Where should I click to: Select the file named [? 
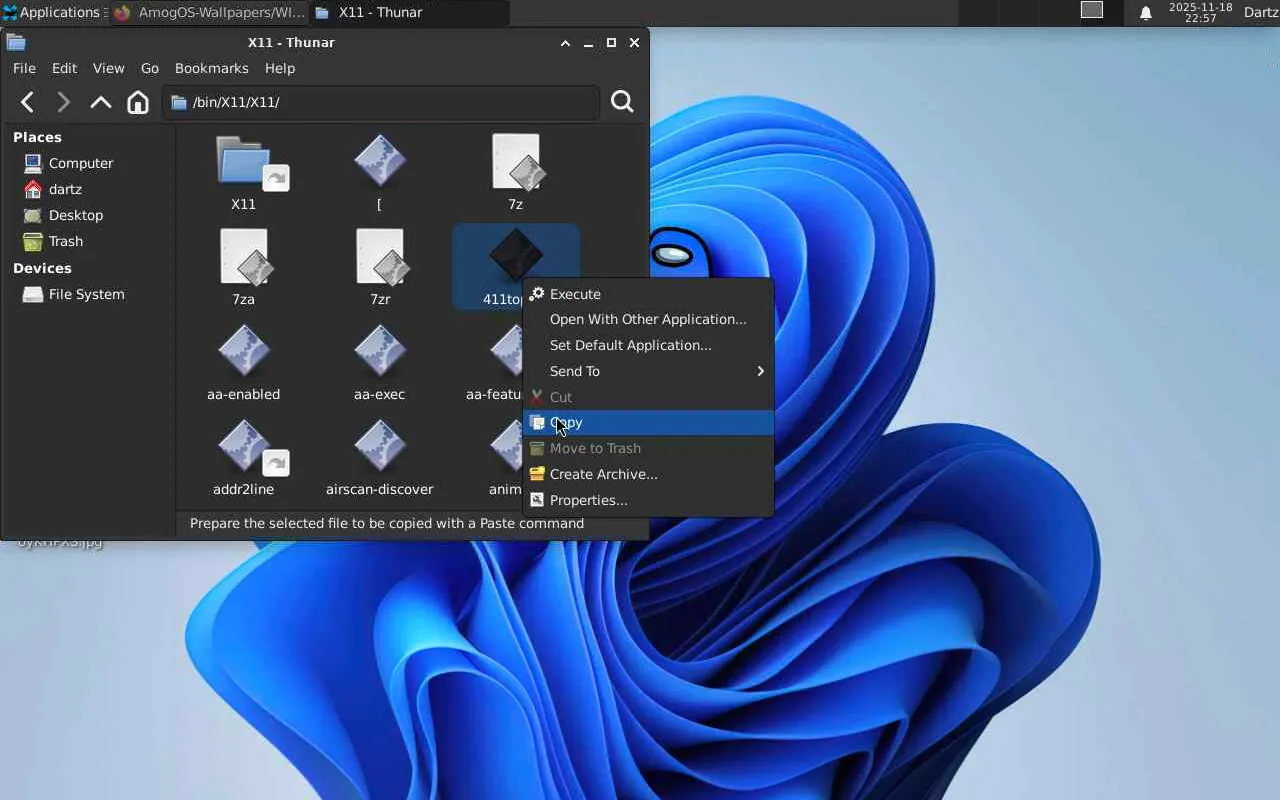(379, 173)
